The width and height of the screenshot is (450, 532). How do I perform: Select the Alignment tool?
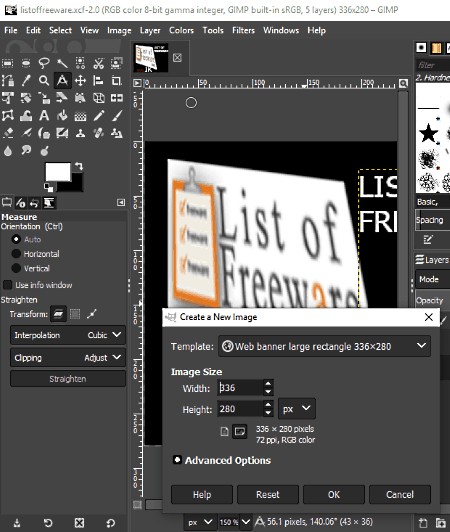click(x=98, y=81)
